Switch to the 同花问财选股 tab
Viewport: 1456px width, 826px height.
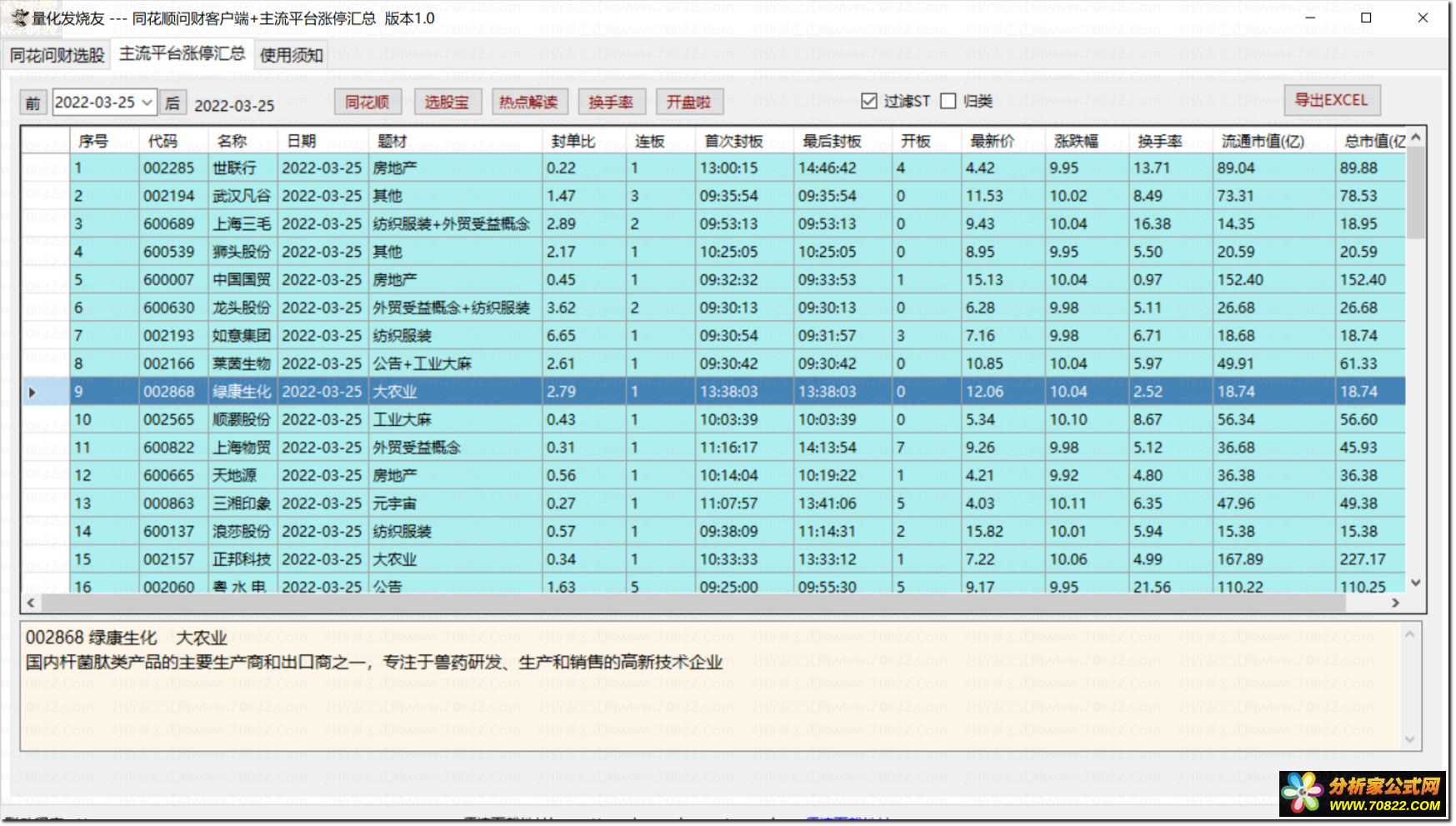click(x=58, y=55)
